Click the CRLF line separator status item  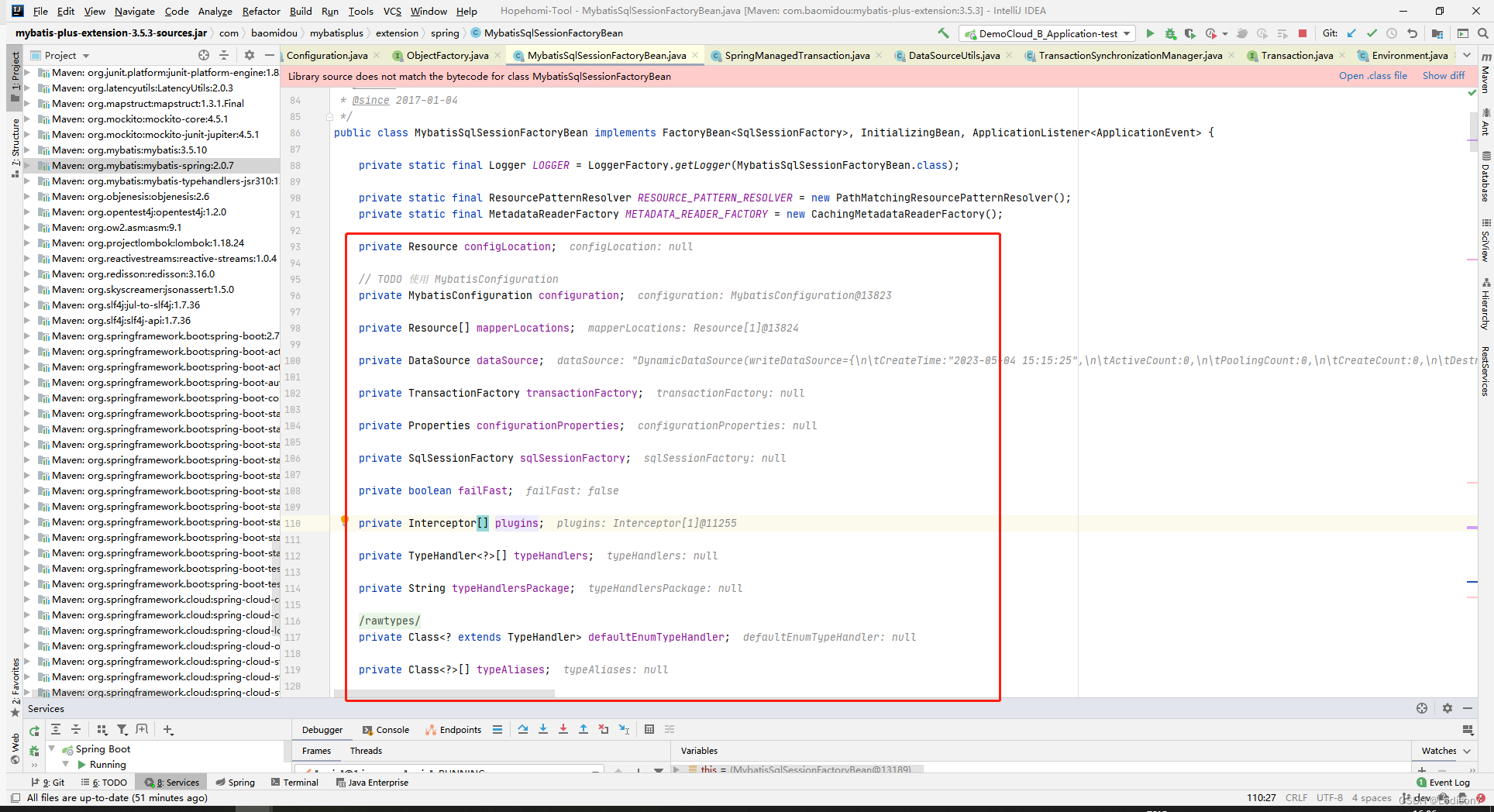[1296, 798]
